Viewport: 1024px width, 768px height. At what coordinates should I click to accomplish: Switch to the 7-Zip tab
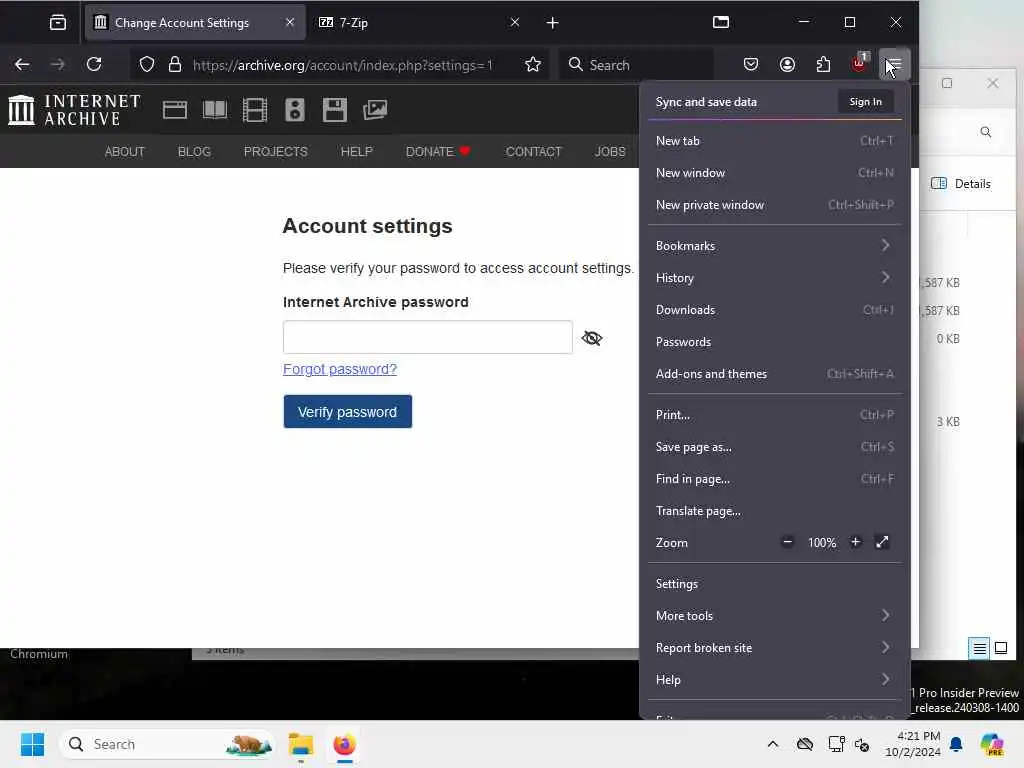pyautogui.click(x=418, y=23)
